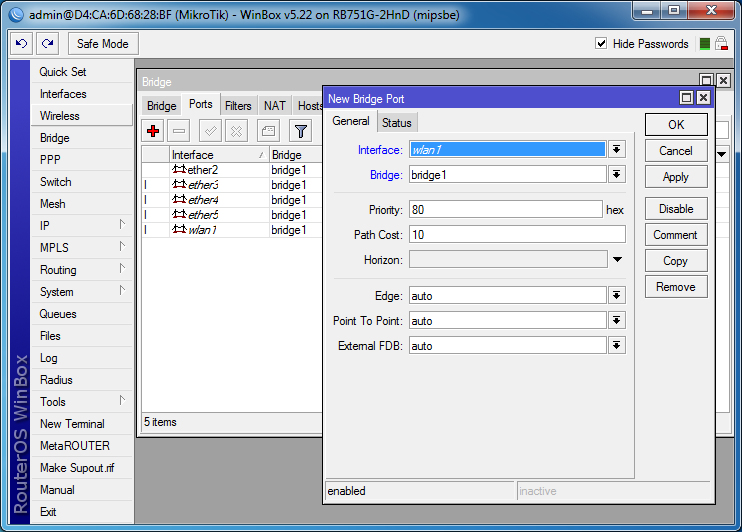Toggle the Safe Mode button
The height and width of the screenshot is (532, 742).
pos(103,44)
